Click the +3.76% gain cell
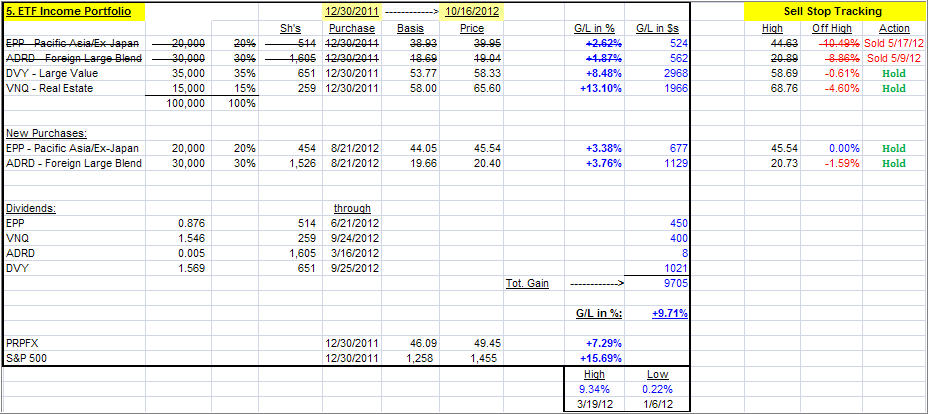The image size is (928, 414). point(602,163)
